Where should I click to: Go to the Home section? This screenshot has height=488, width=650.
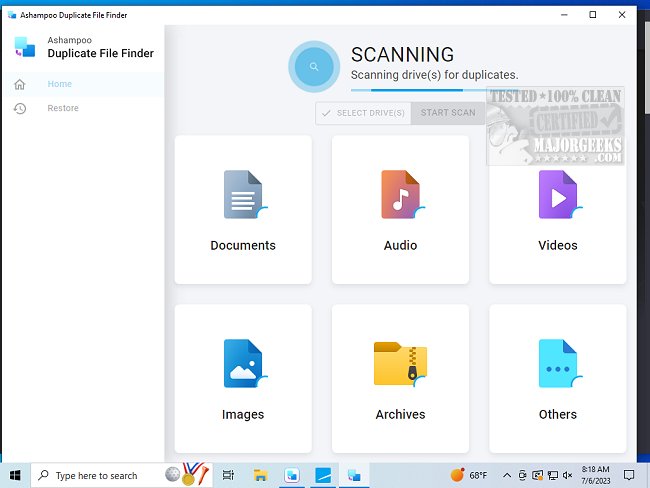click(59, 84)
